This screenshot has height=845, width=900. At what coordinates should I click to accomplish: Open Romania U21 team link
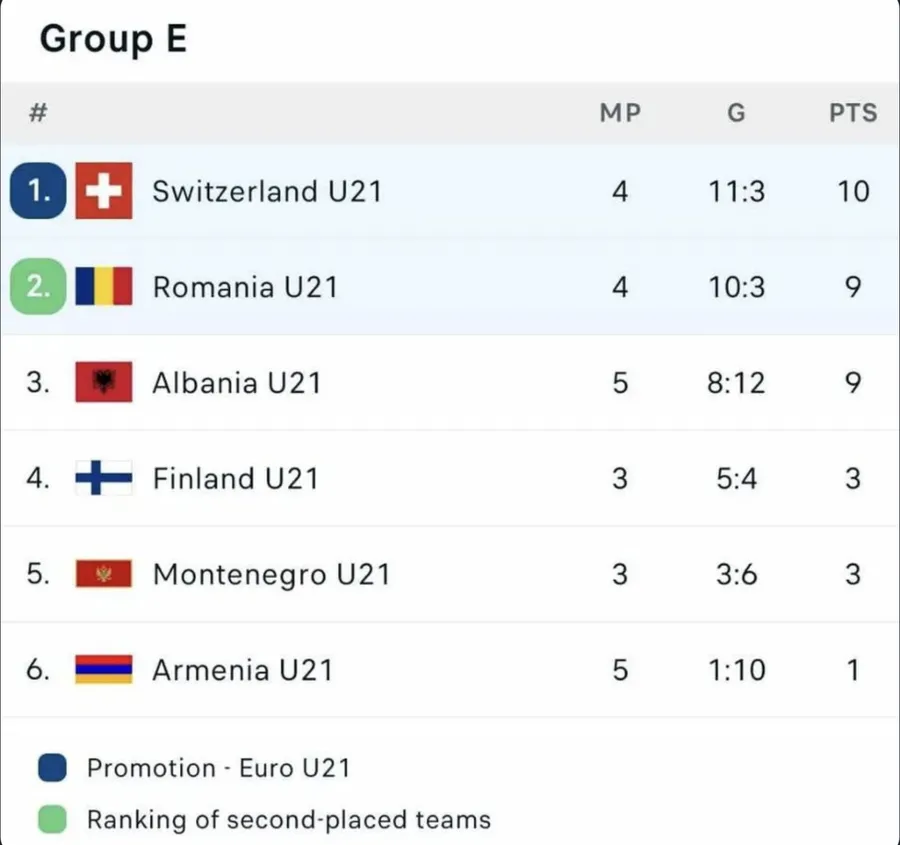pos(245,287)
